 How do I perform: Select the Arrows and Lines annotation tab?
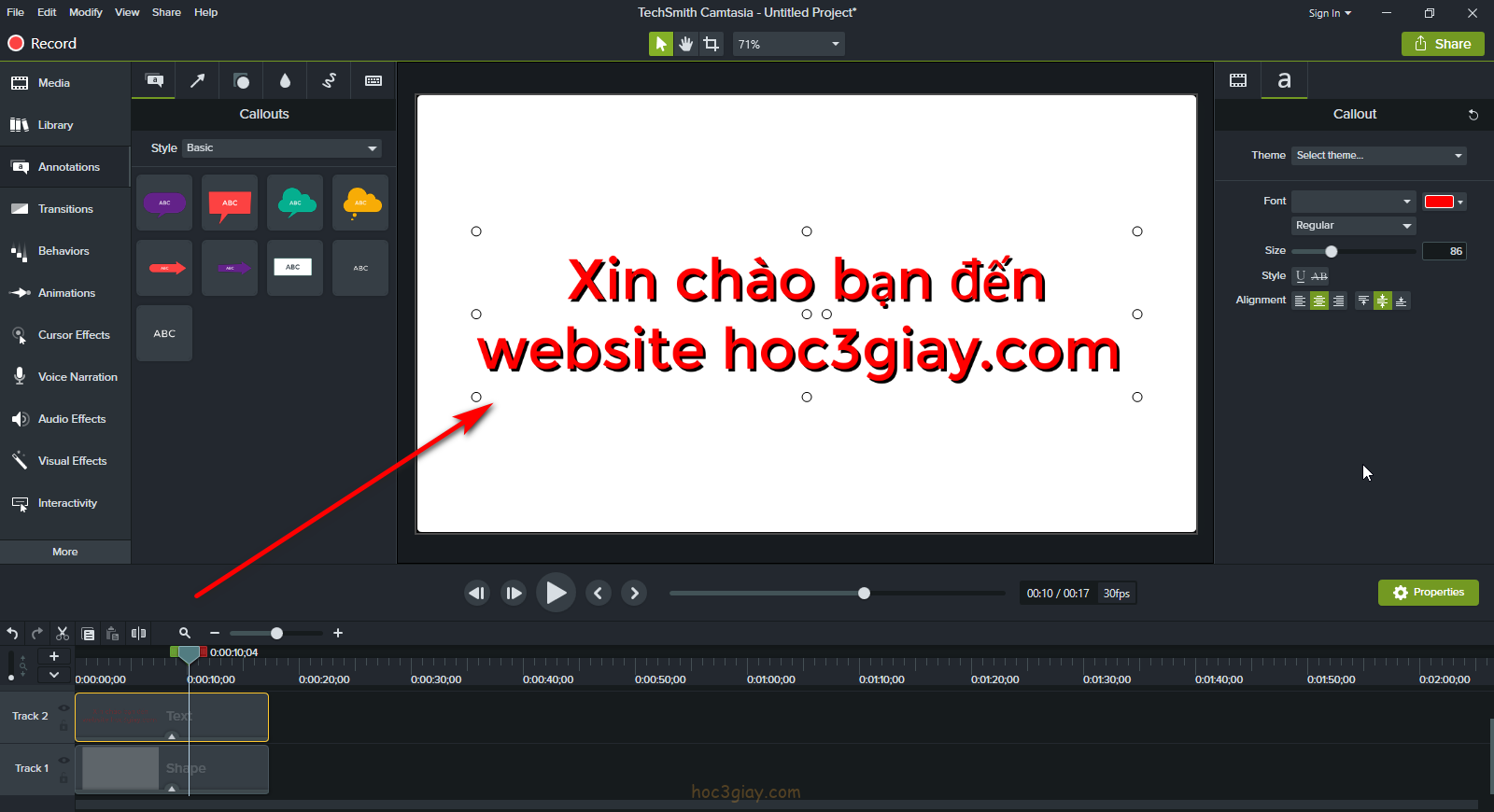(x=197, y=81)
